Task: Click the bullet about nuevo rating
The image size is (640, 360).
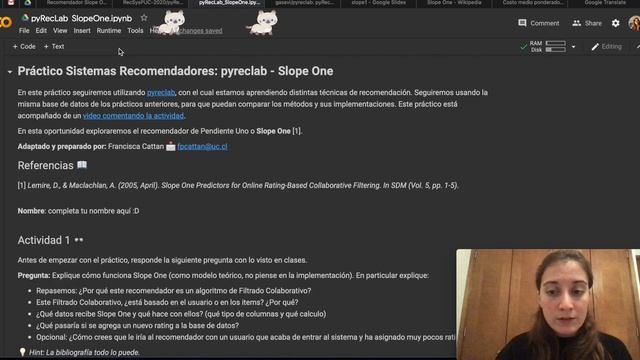Action: [138, 326]
